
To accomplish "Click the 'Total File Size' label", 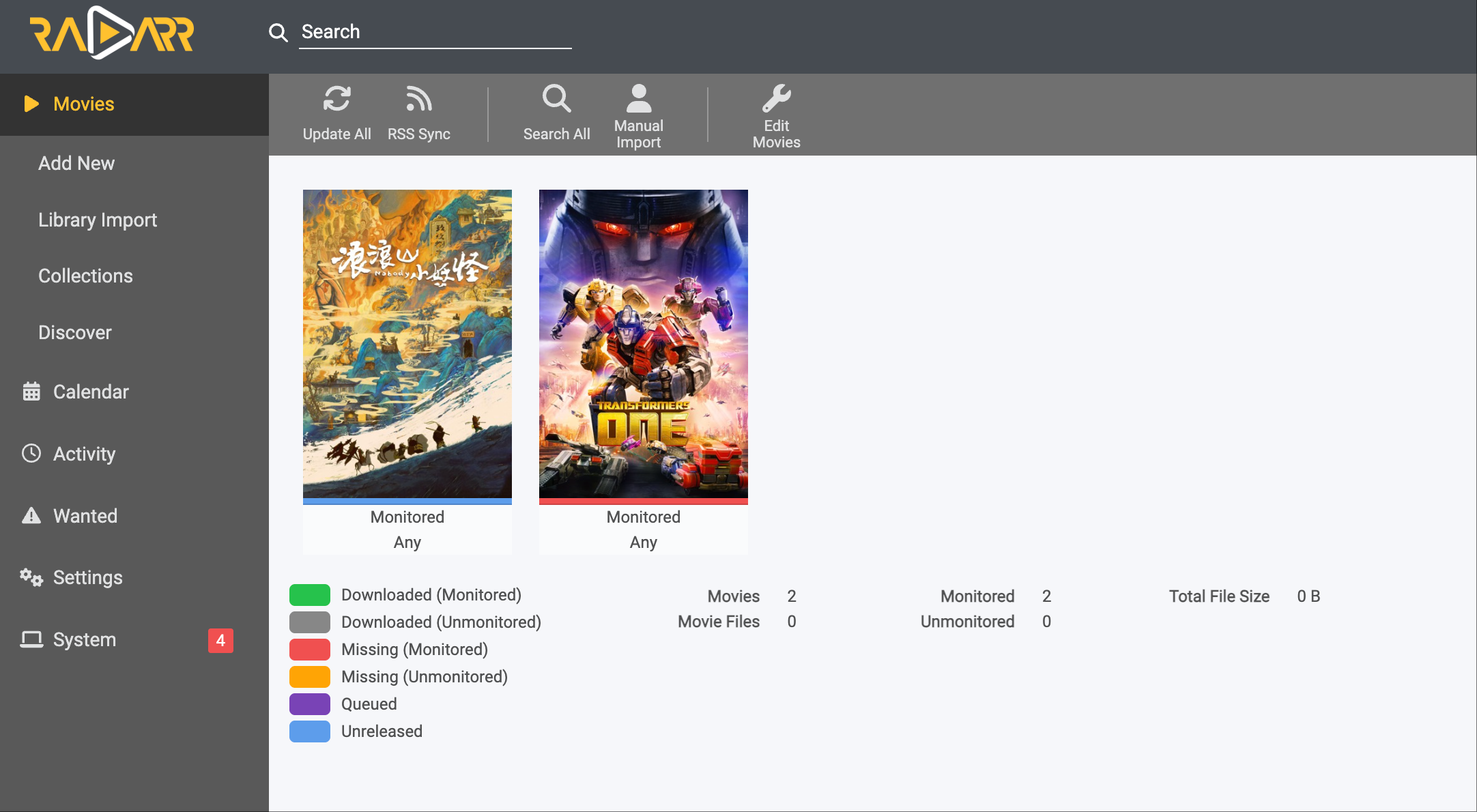I will pos(1219,596).
